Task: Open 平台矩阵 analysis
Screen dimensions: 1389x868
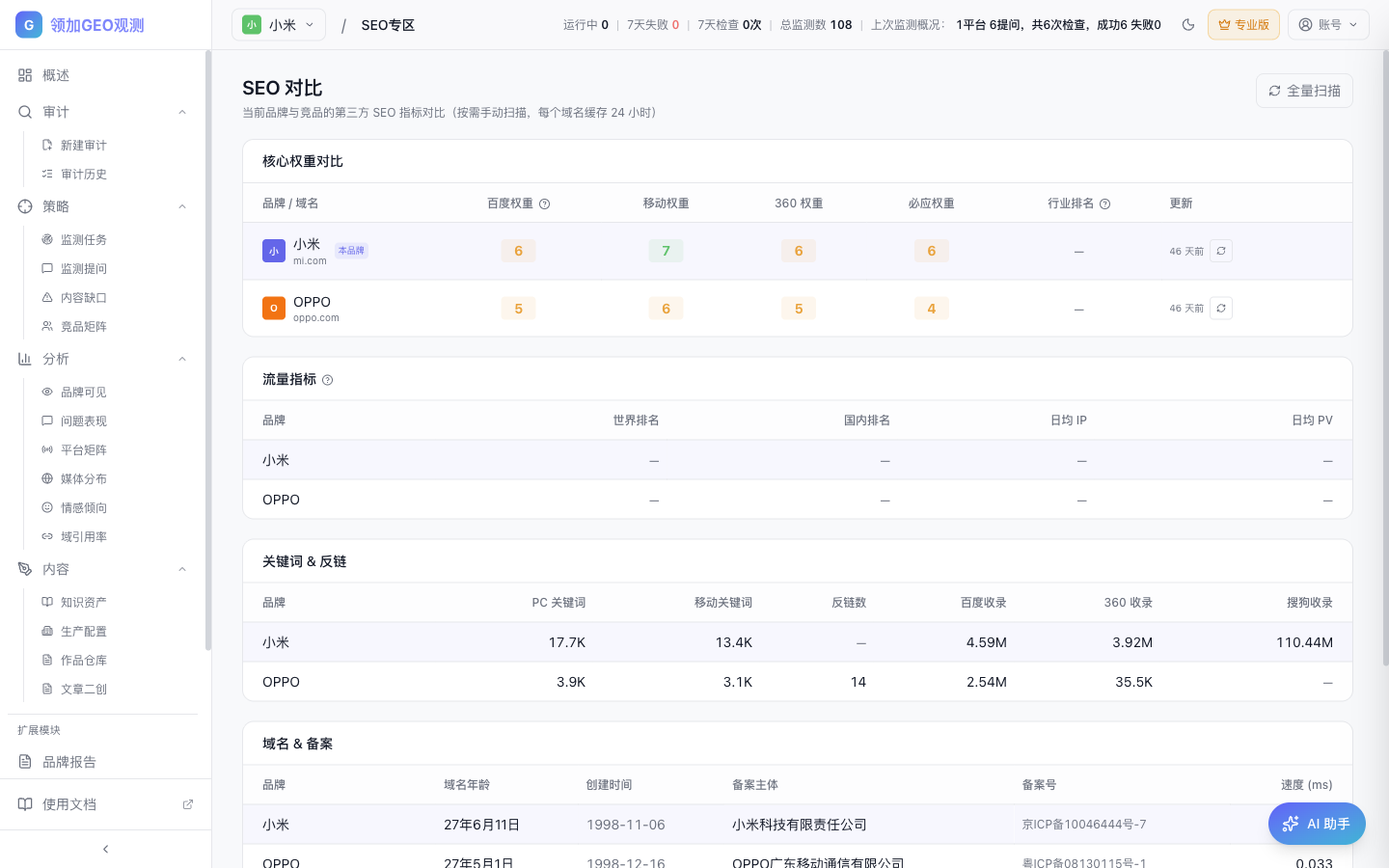Action: [x=83, y=449]
